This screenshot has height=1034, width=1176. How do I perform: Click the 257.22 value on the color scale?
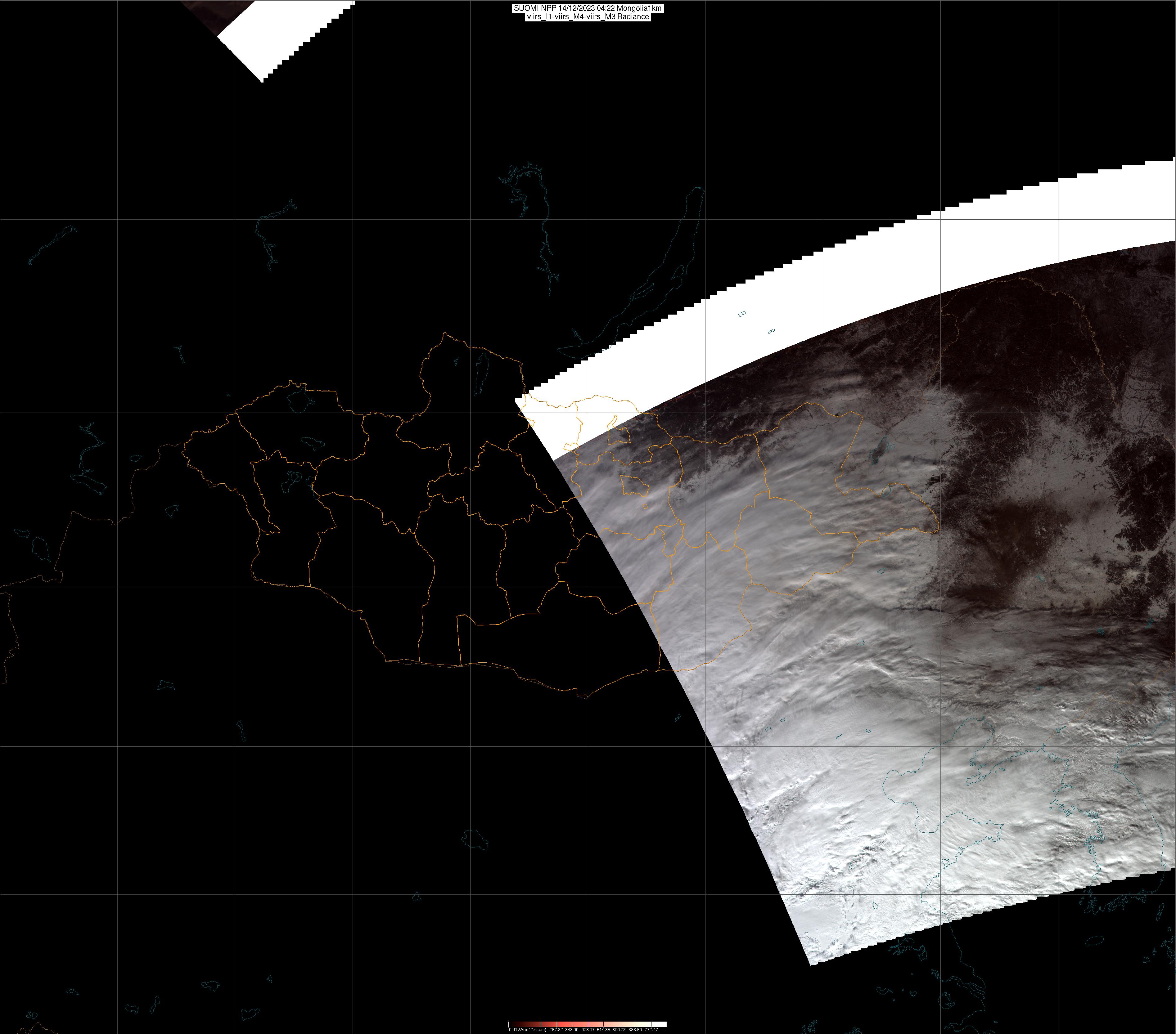(556, 1029)
